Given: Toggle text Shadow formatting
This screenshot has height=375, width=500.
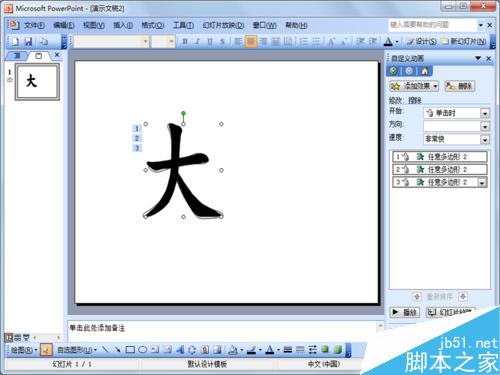Looking at the screenshot, I should [222, 42].
